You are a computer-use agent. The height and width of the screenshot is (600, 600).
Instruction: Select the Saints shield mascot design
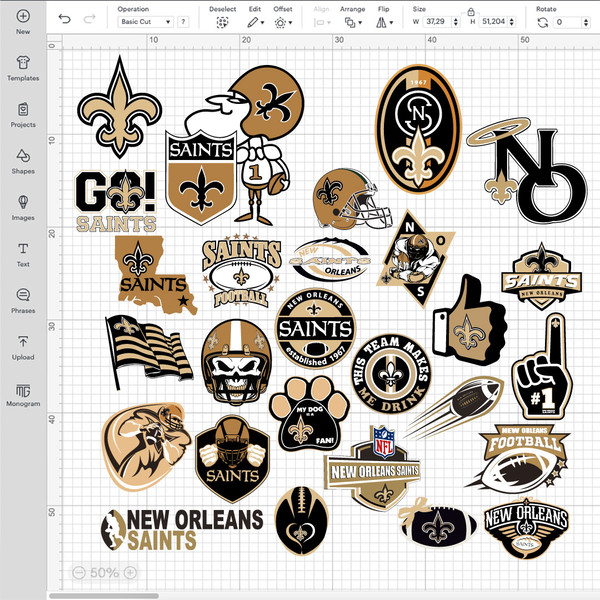(235, 145)
